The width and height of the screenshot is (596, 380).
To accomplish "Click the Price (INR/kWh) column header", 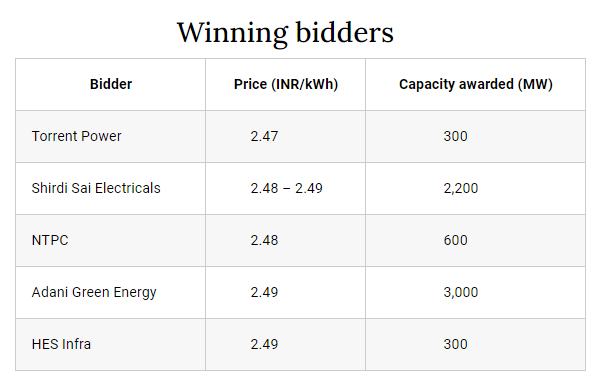I will click(285, 84).
